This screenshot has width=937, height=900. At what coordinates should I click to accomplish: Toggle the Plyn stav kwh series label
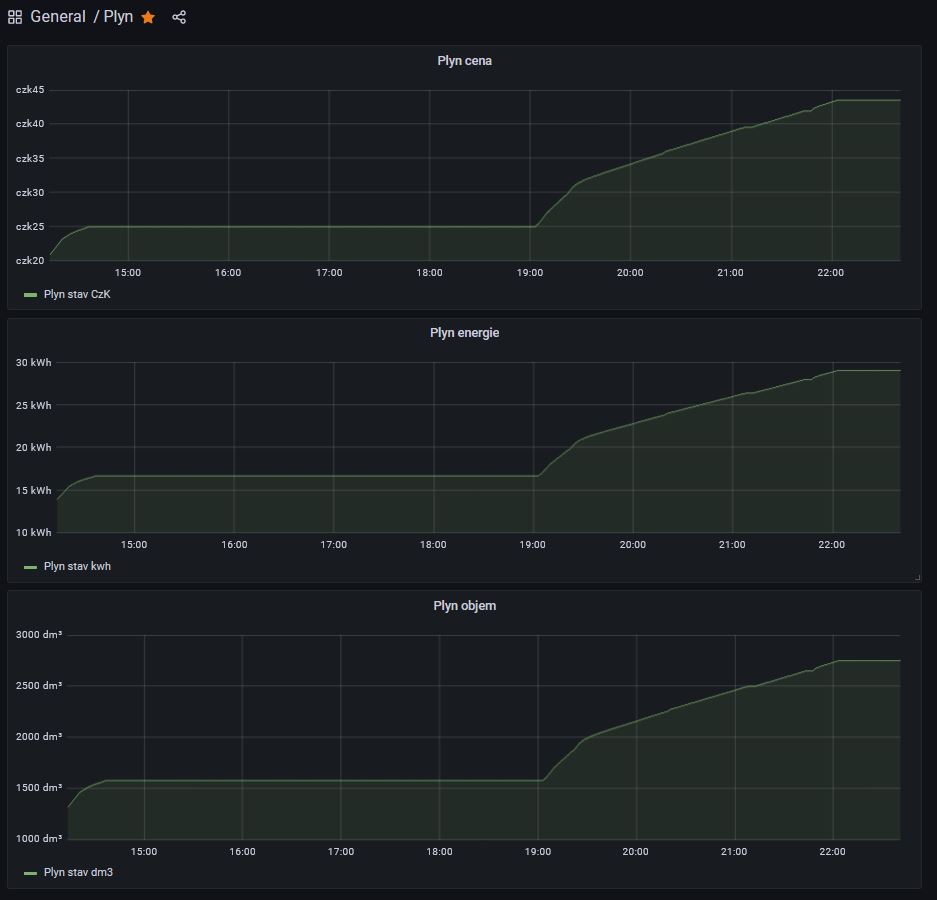pos(77,567)
